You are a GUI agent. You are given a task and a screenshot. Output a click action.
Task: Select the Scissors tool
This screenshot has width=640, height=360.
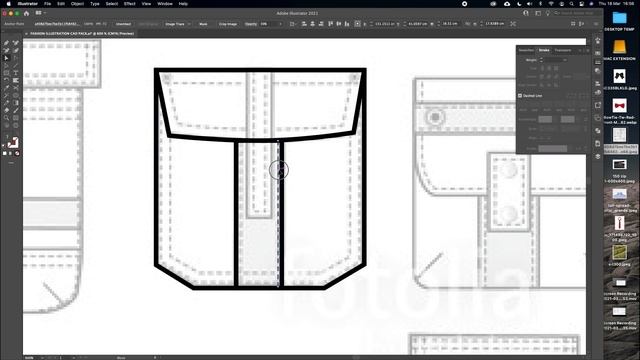pyautogui.click(x=16, y=88)
